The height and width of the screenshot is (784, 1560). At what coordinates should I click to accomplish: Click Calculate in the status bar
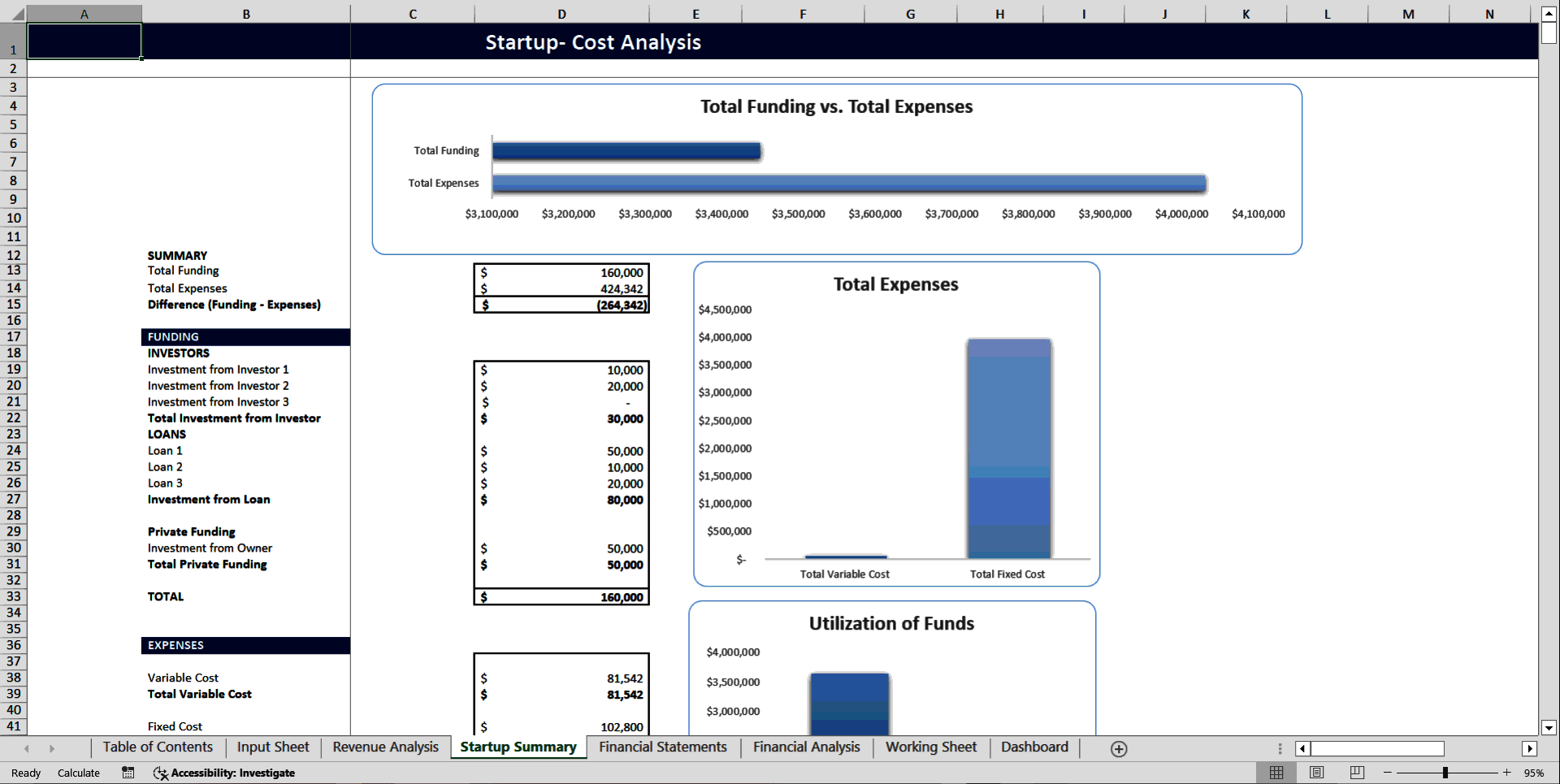(x=79, y=773)
